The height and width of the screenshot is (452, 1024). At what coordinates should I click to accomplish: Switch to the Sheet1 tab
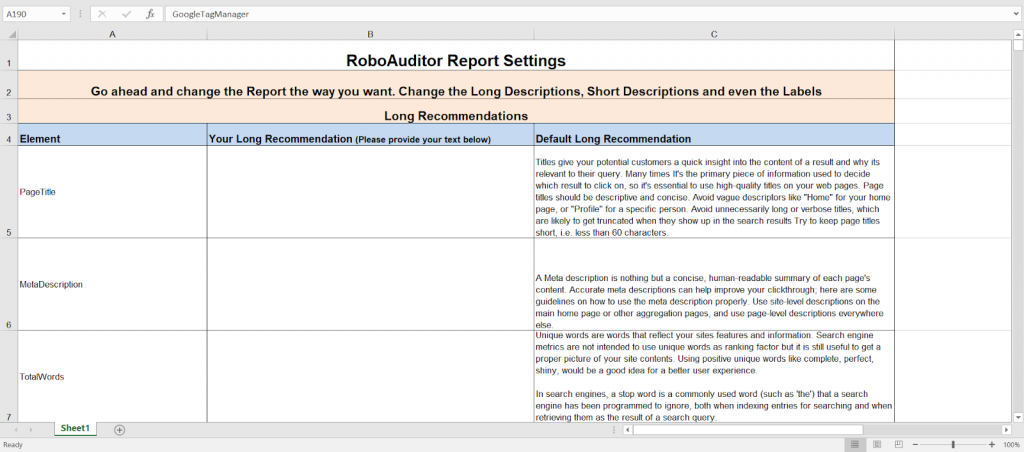75,428
